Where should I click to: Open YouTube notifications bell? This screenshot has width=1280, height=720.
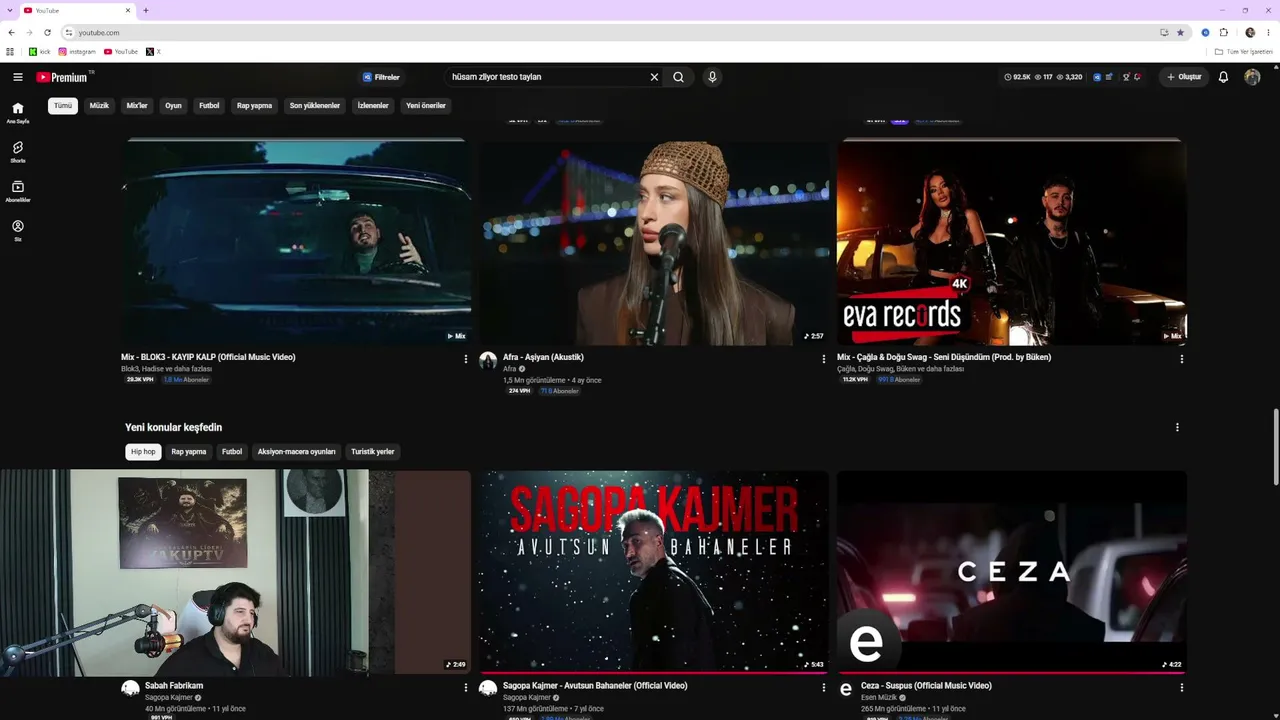(1223, 77)
